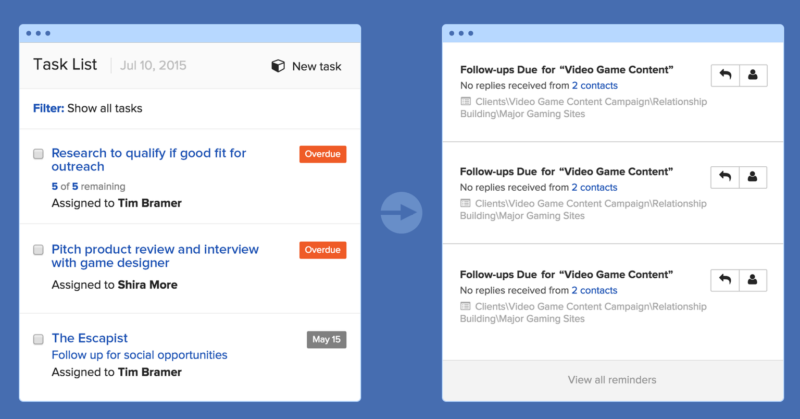Mark The Escapist task checkbox

coord(38,339)
